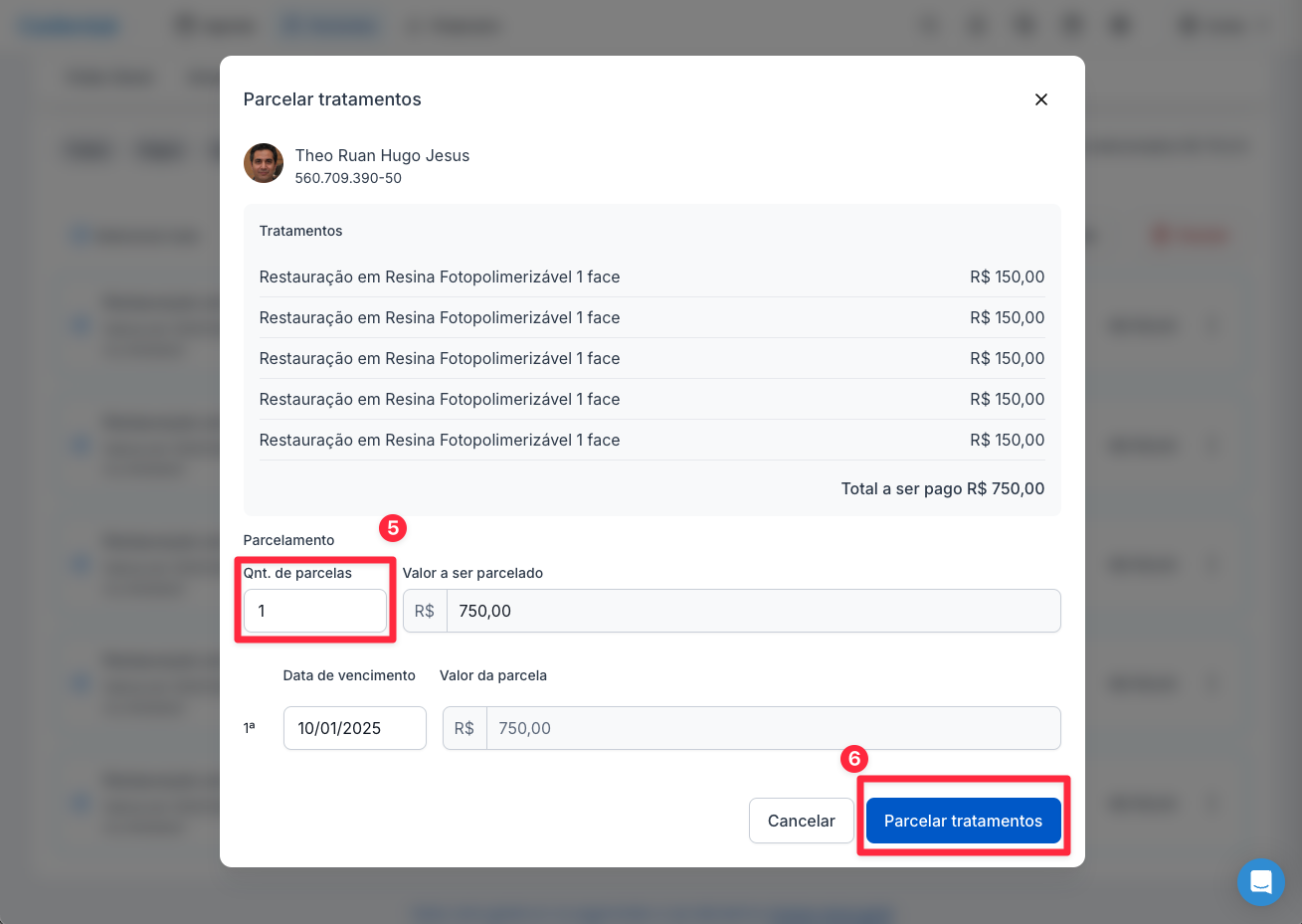Click the Total a ser pago R$ 750,00 text
Viewport: 1302px width, 924px height.
pos(942,488)
